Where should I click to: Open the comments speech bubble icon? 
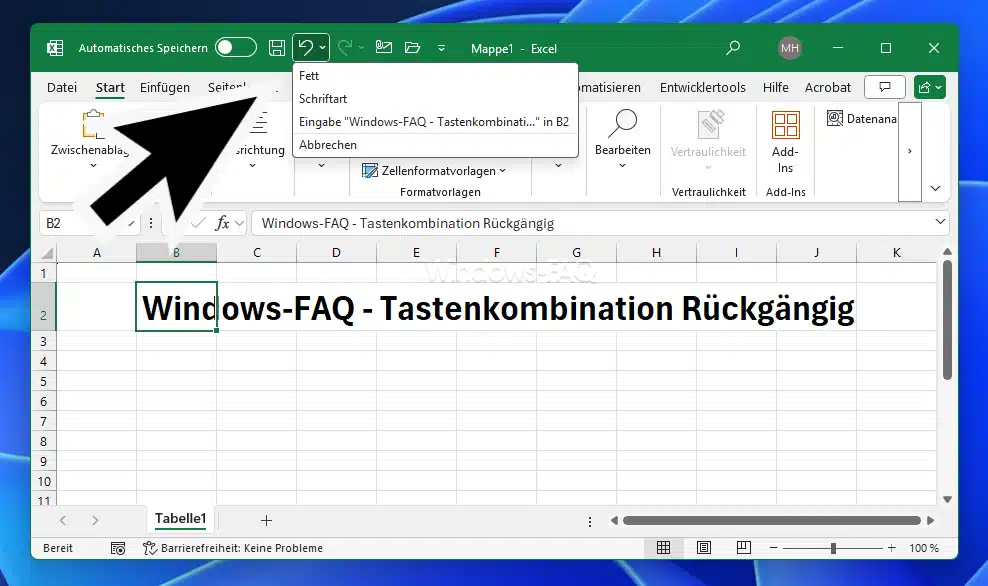point(884,88)
